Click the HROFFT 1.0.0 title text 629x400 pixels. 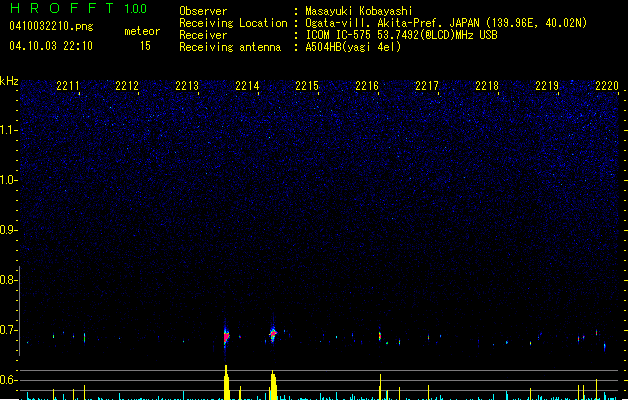[79, 8]
